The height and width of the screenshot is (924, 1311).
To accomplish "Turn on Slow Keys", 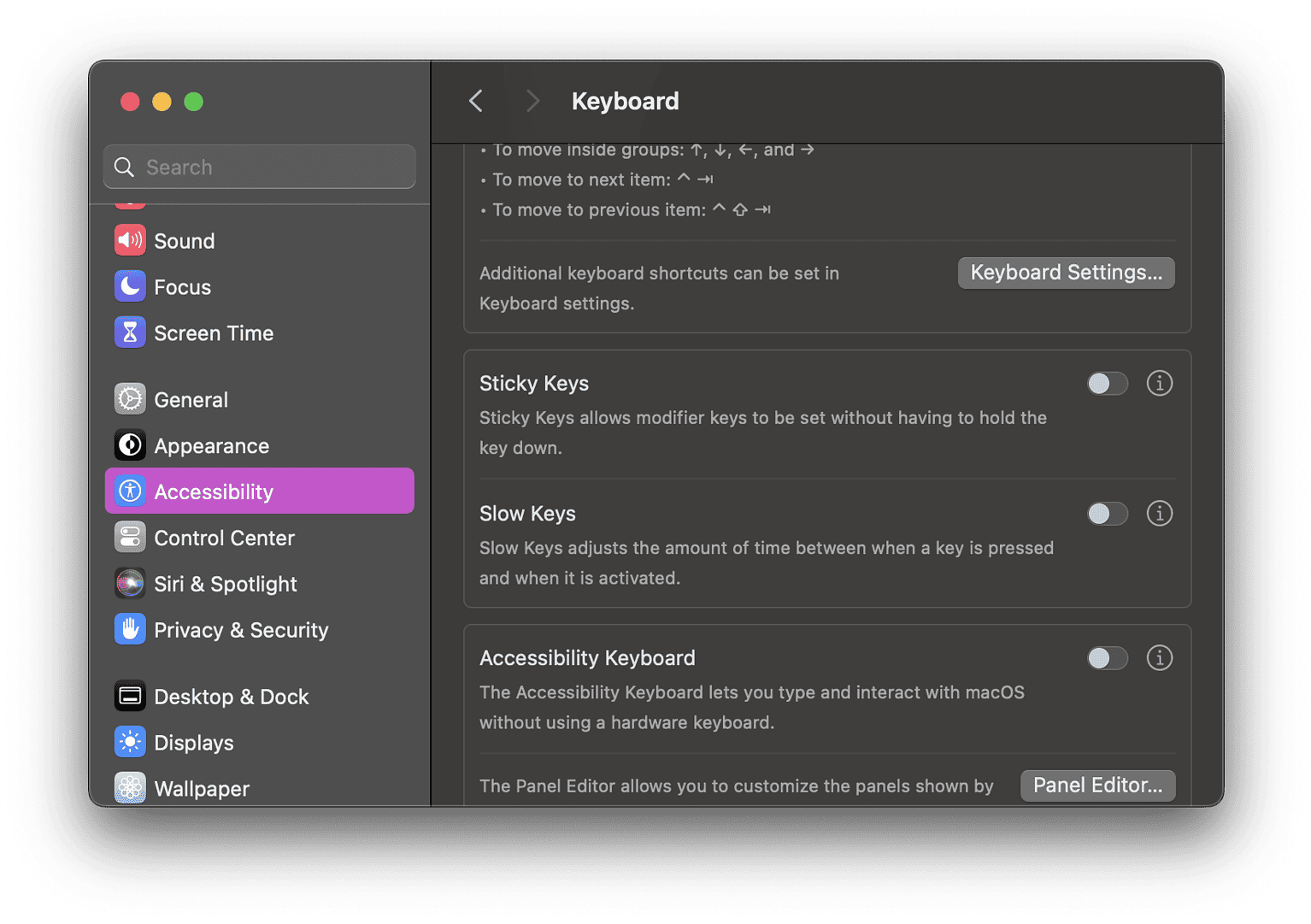I will tap(1107, 514).
